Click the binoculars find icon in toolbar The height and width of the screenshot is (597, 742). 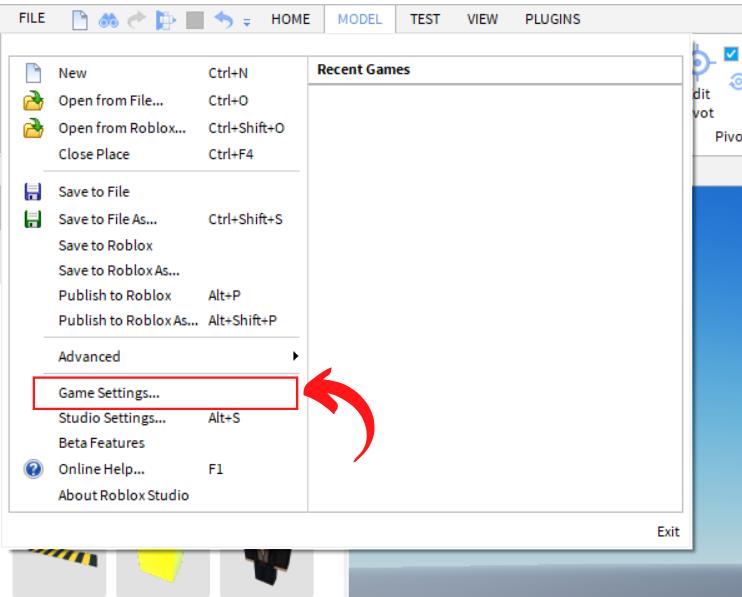tap(108, 20)
